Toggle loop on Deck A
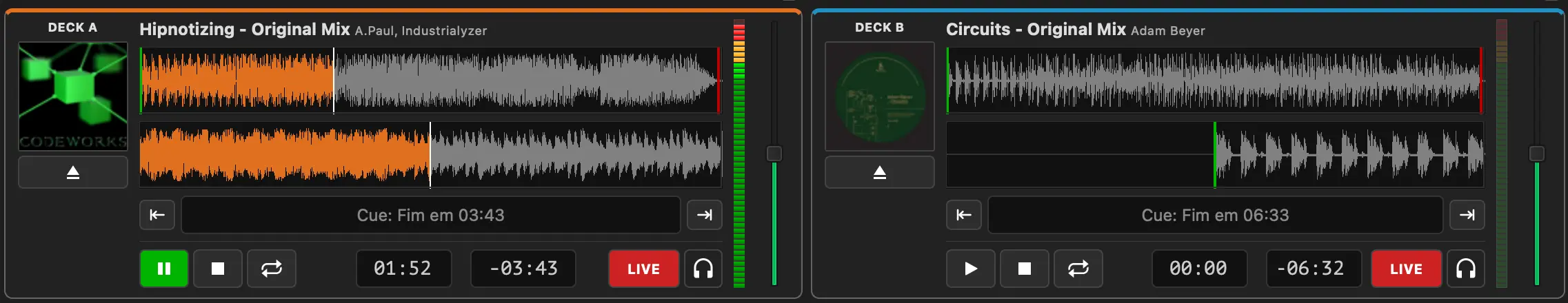 click(272, 269)
